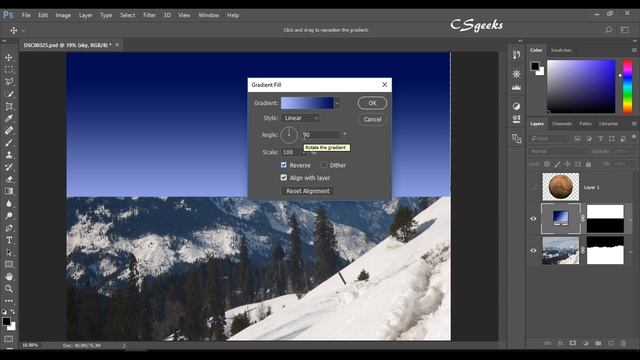Viewport: 640px width, 360px height.
Task: Enable the Dither checkbox
Action: coord(324,165)
